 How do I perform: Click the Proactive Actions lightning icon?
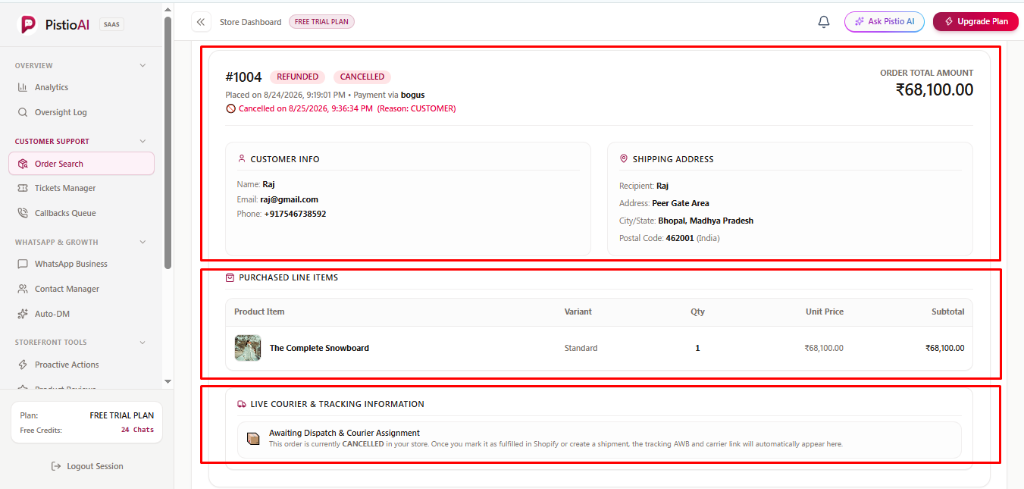pos(22,365)
